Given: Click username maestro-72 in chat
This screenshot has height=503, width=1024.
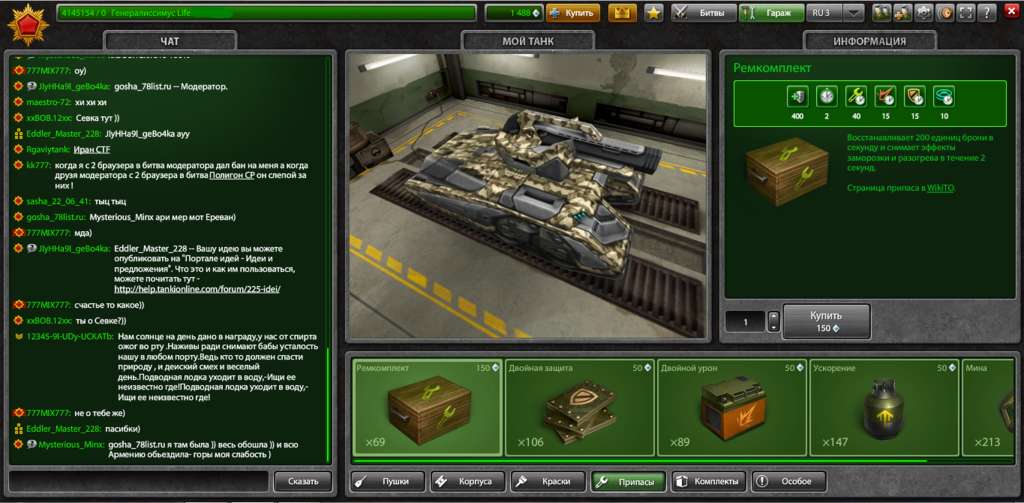Looking at the screenshot, I should tap(48, 102).
